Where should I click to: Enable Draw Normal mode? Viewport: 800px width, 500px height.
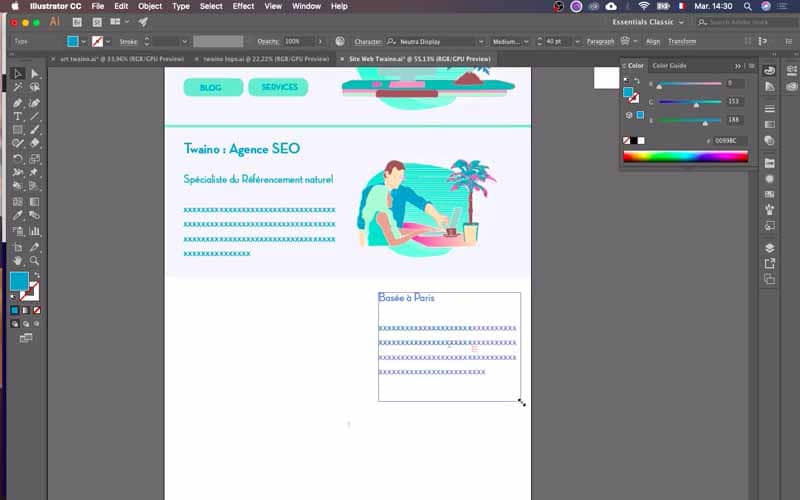[x=14, y=324]
